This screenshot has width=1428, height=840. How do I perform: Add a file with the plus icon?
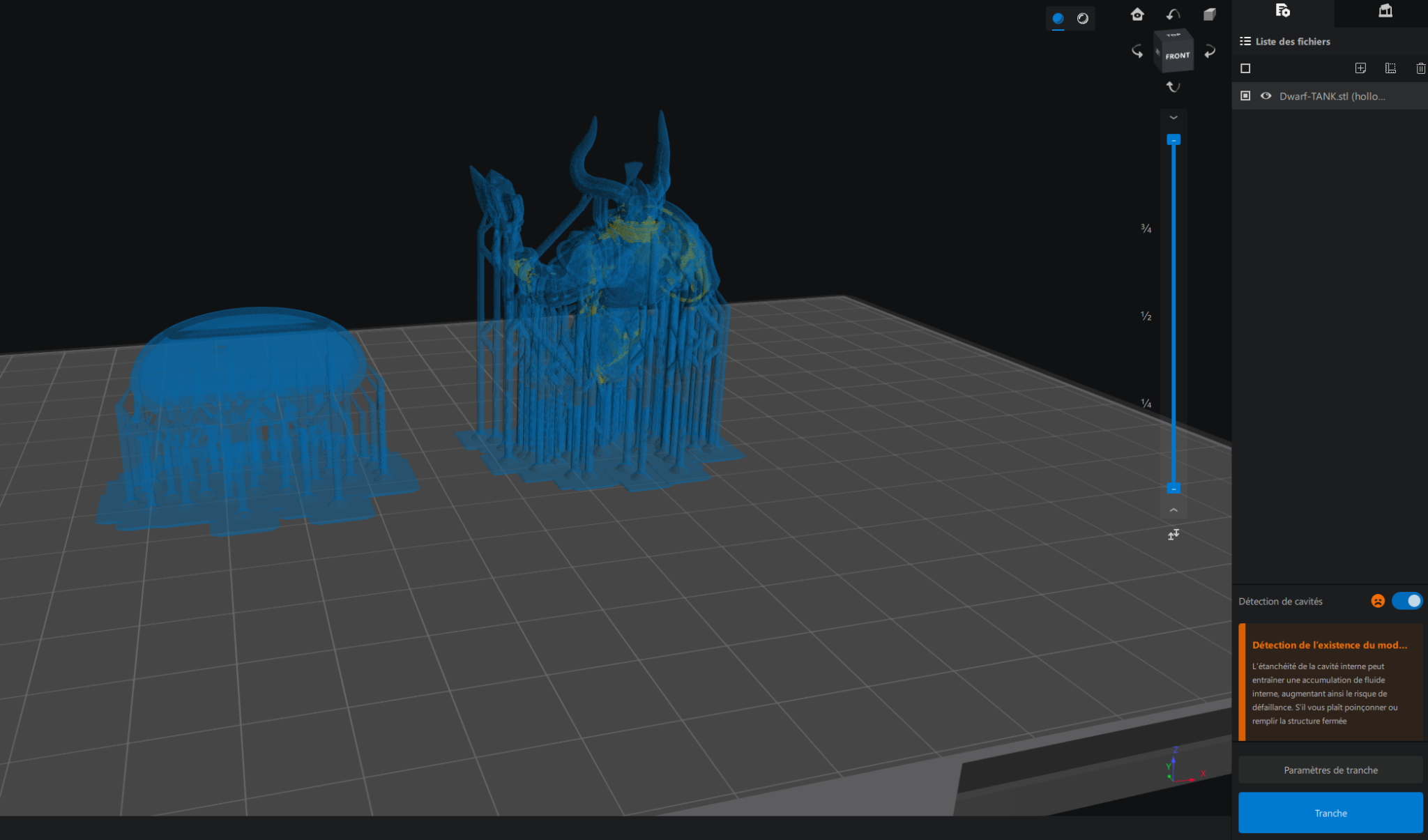click(1360, 68)
